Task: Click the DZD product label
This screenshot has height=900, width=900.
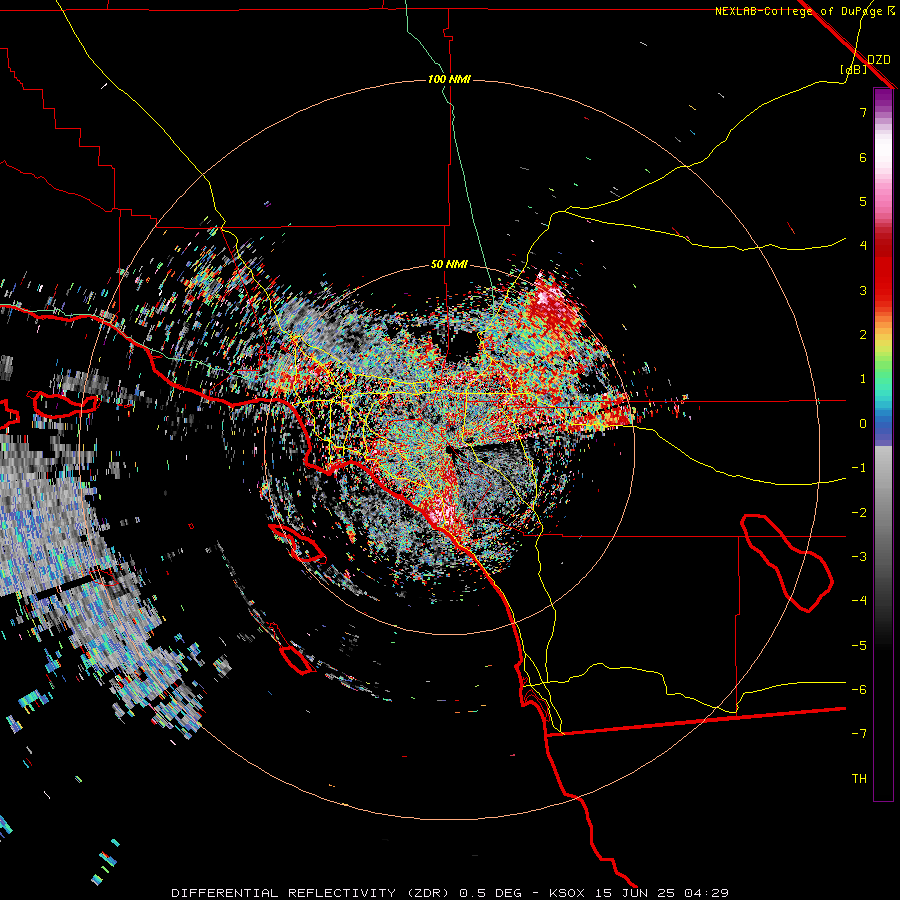Action: click(x=878, y=60)
